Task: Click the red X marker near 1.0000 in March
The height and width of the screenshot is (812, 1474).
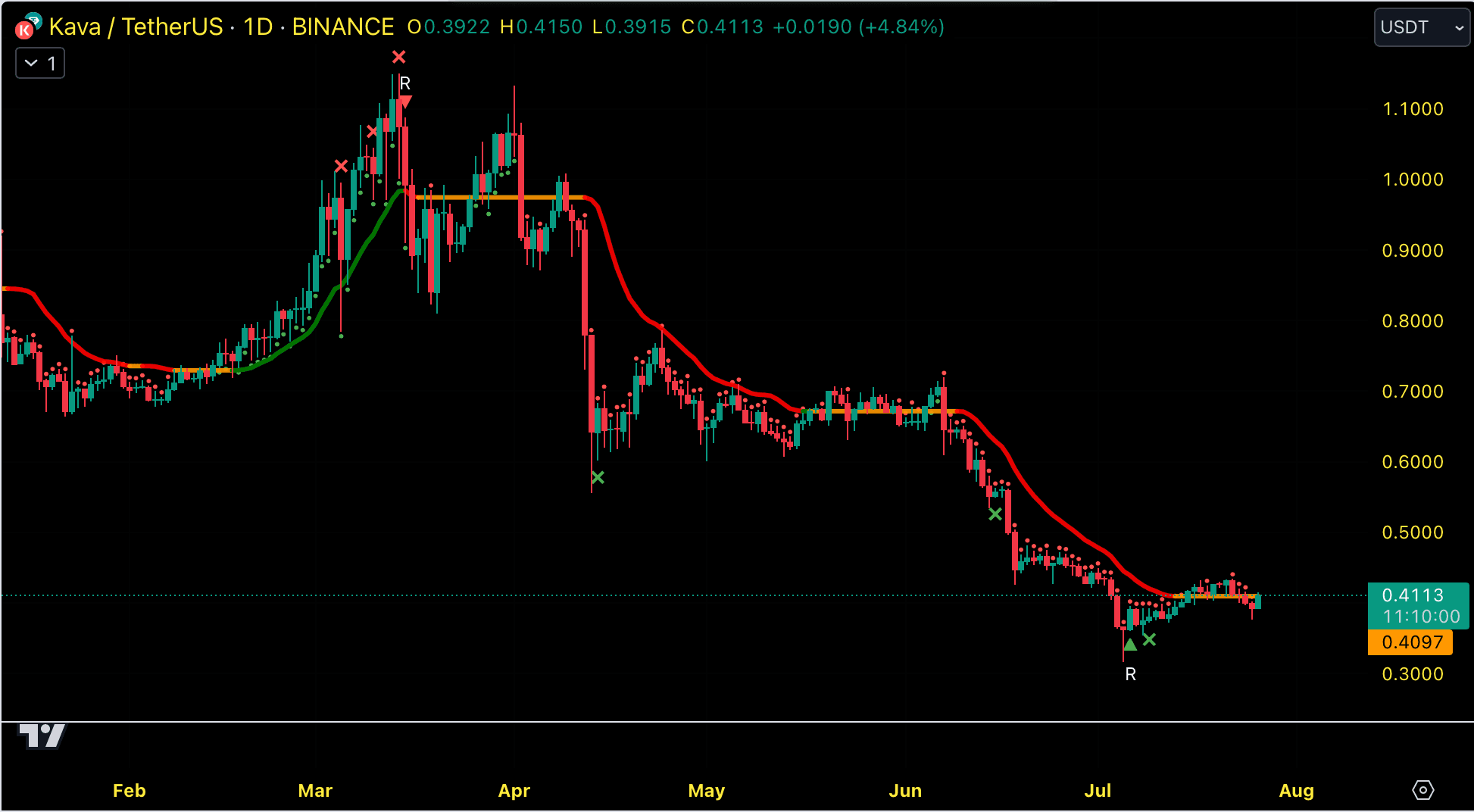Action: point(341,166)
